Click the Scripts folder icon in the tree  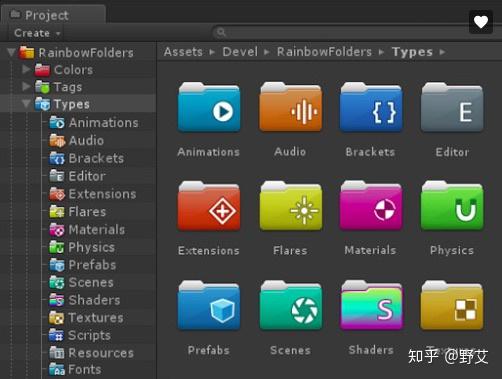coord(57,335)
